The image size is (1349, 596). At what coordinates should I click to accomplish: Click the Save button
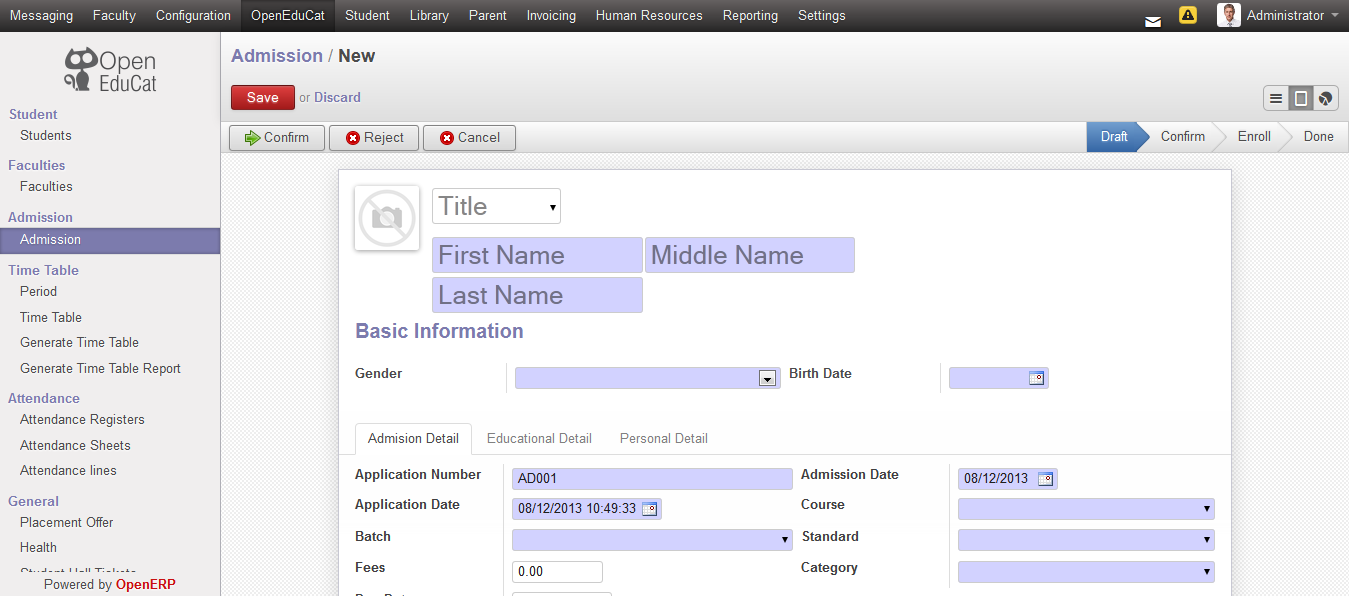tap(262, 97)
